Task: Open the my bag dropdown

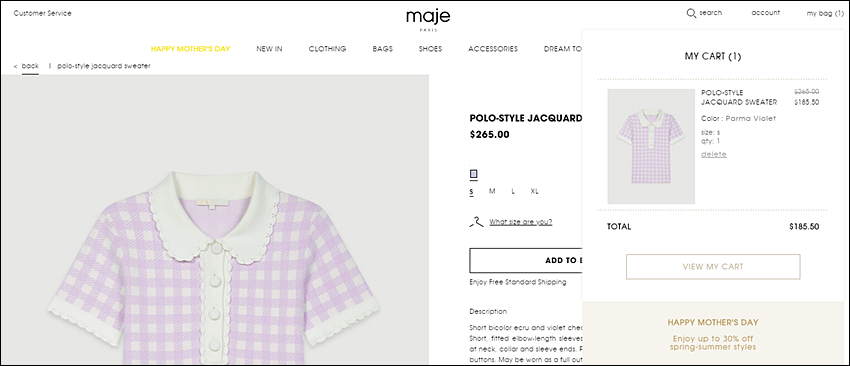Action: [825, 14]
